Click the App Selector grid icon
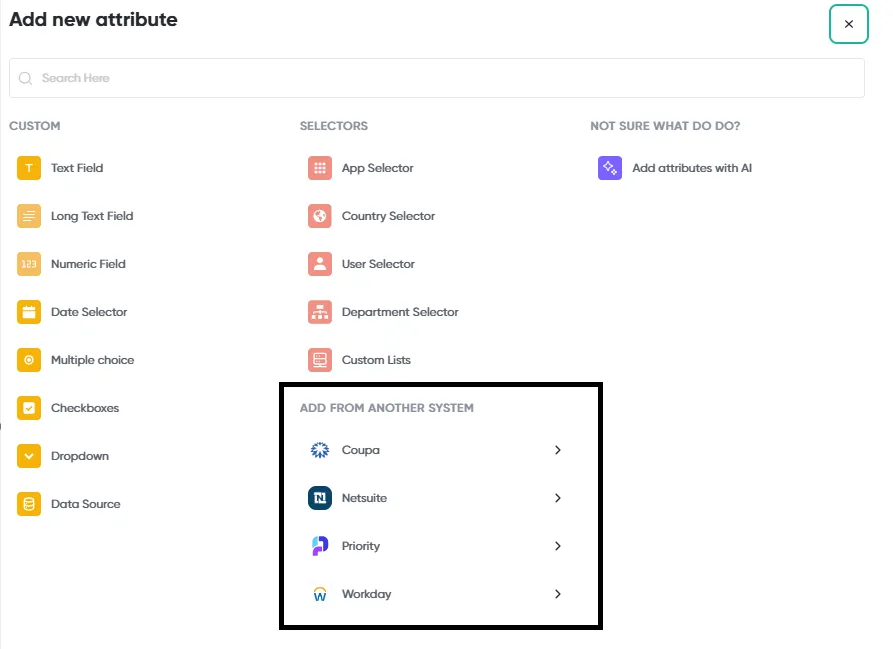This screenshot has height=649, width=893. point(319,168)
